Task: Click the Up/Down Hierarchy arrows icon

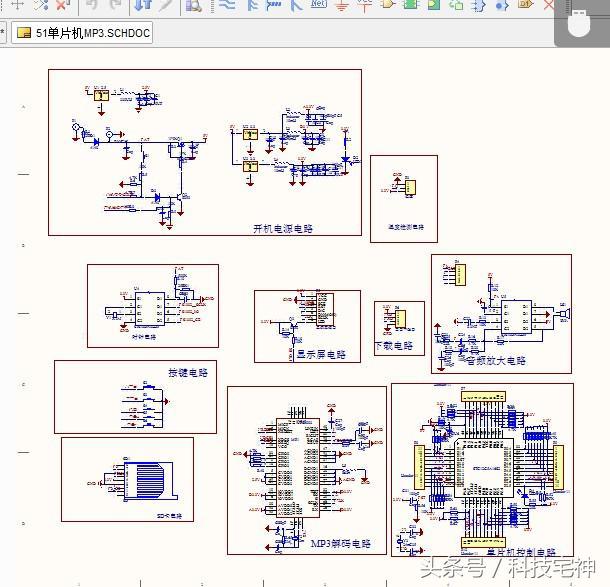Action: 143,5
